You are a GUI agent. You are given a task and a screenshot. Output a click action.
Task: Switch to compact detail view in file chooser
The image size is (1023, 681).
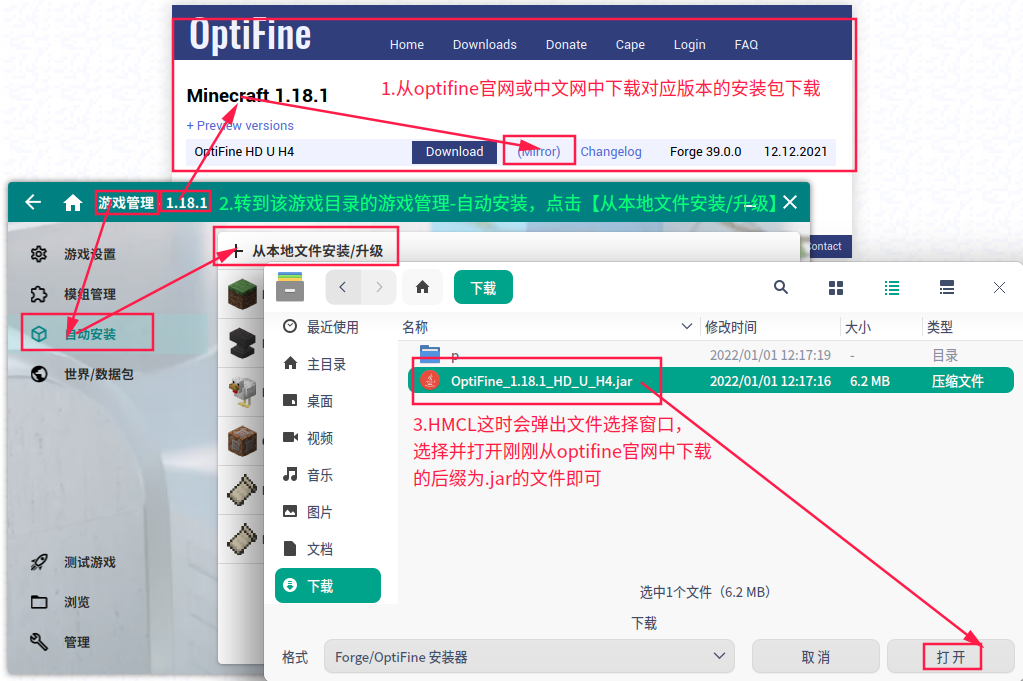pyautogui.click(x=947, y=288)
